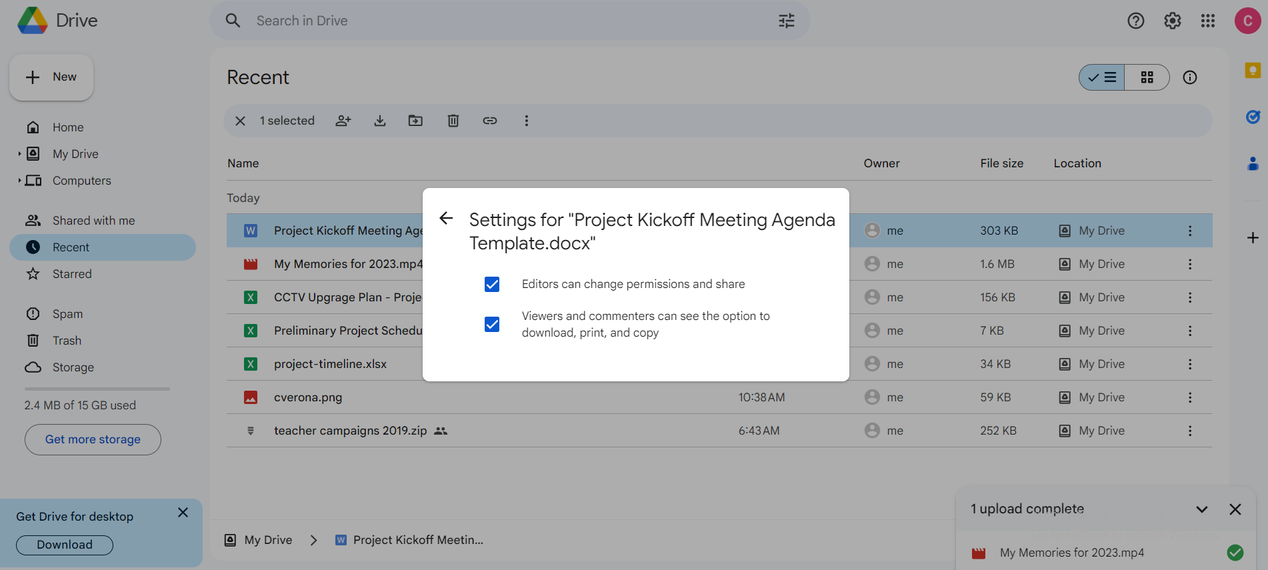This screenshot has width=1268, height=570.
Task: Open more options for Preliminary Project row
Action: tap(1190, 331)
